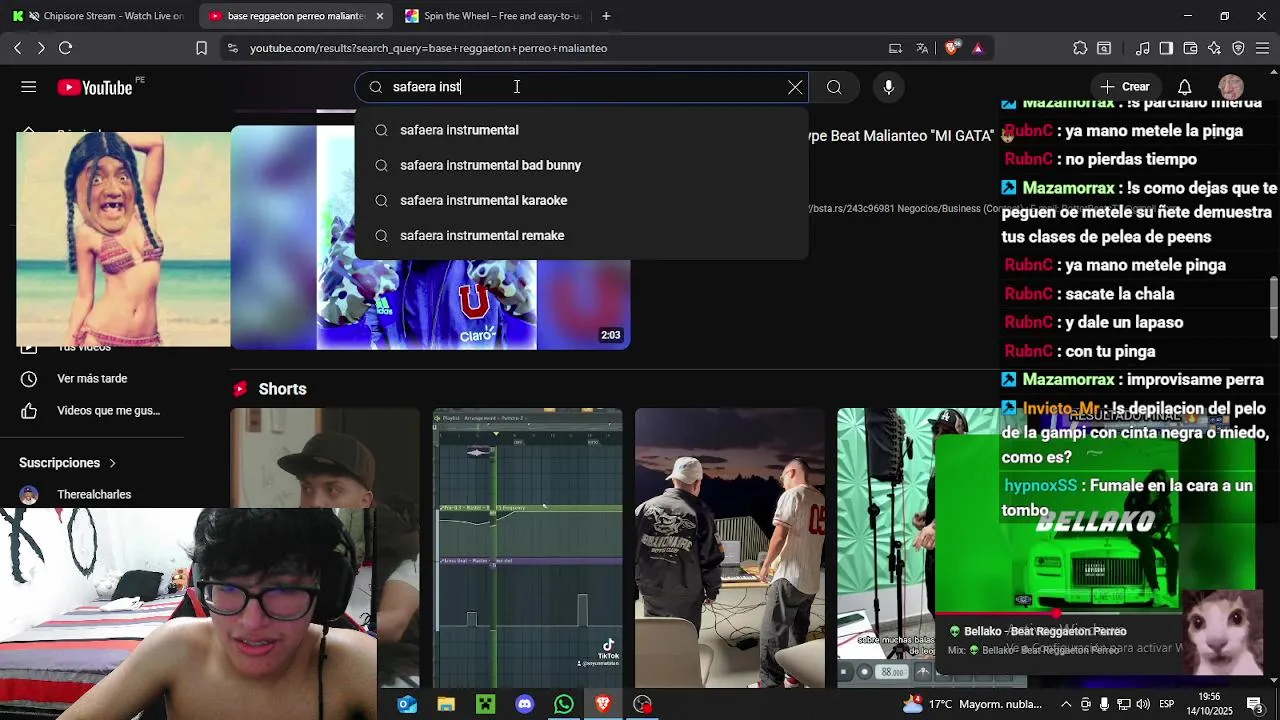Open page translate icon in address bar
The height and width of the screenshot is (720, 1280).
point(922,48)
